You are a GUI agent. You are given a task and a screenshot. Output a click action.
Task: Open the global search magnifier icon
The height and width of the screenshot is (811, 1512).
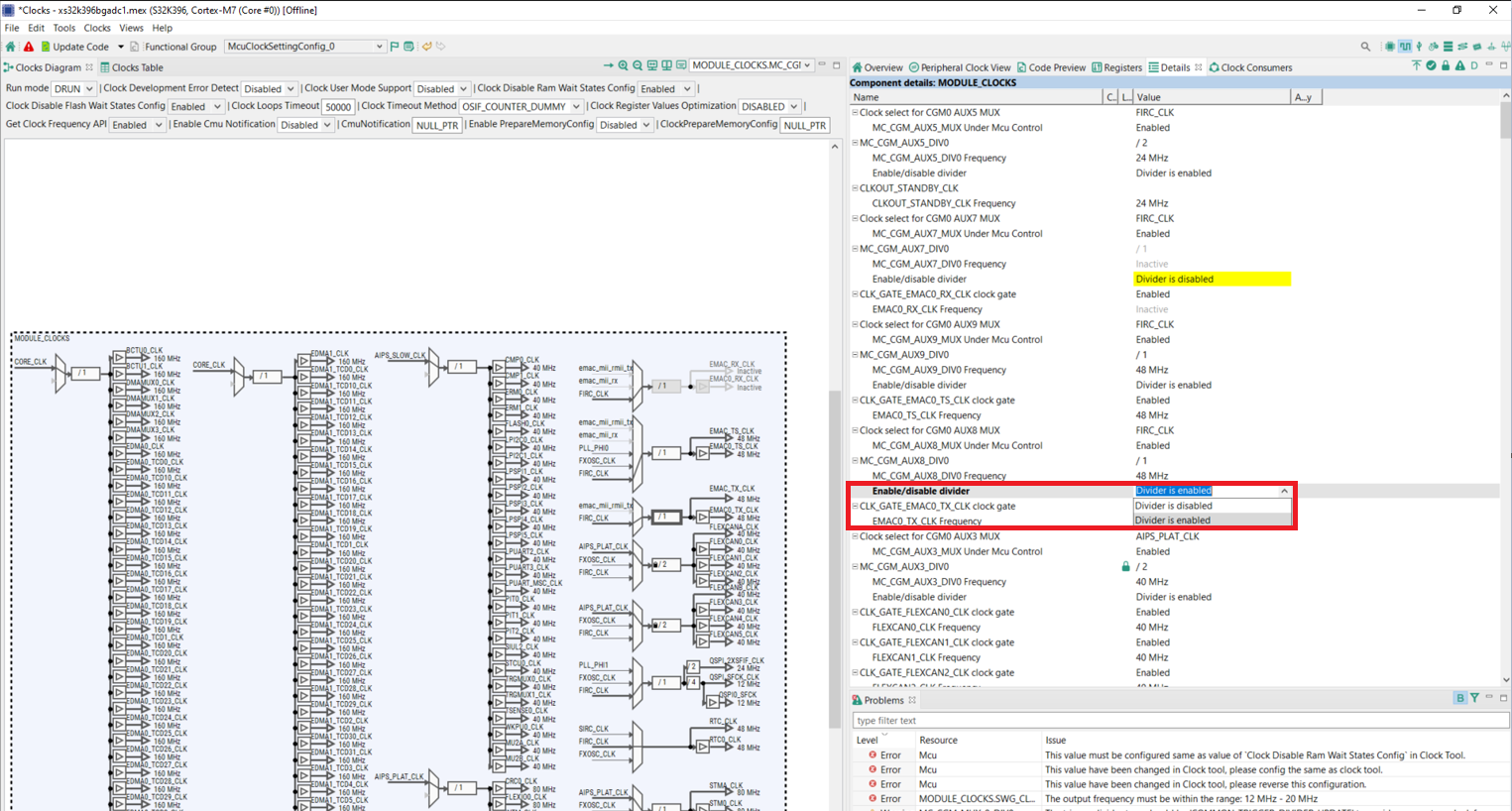pos(1365,47)
